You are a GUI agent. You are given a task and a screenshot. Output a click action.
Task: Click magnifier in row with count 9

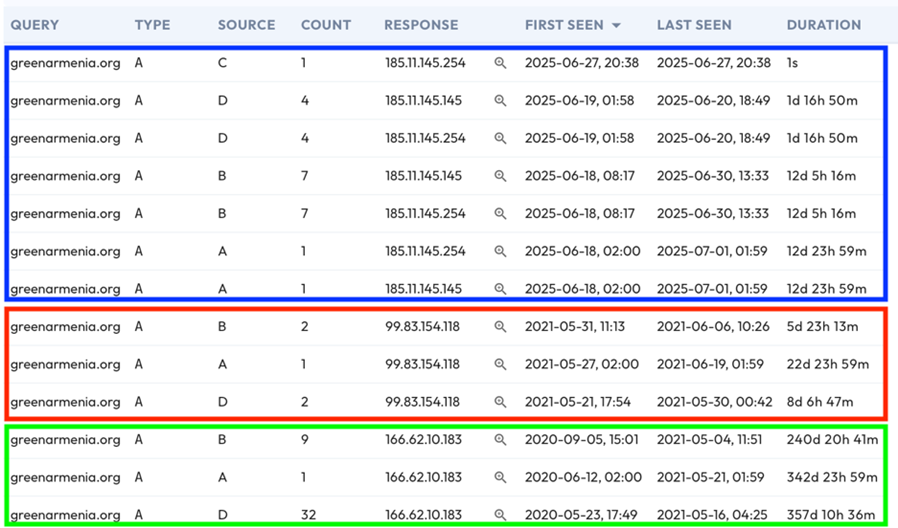pyautogui.click(x=500, y=440)
